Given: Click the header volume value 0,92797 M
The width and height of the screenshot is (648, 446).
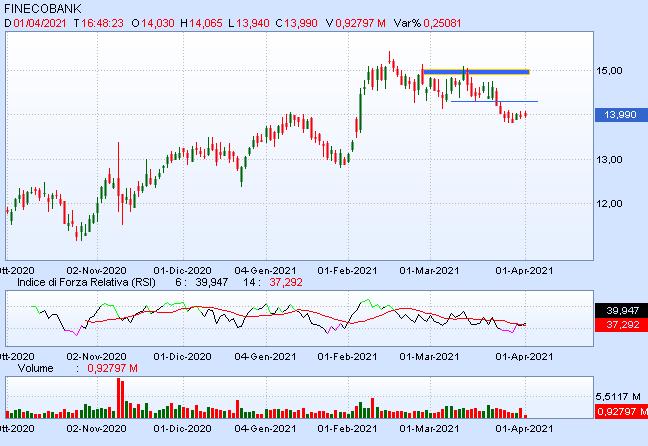Looking at the screenshot, I should pos(360,23).
